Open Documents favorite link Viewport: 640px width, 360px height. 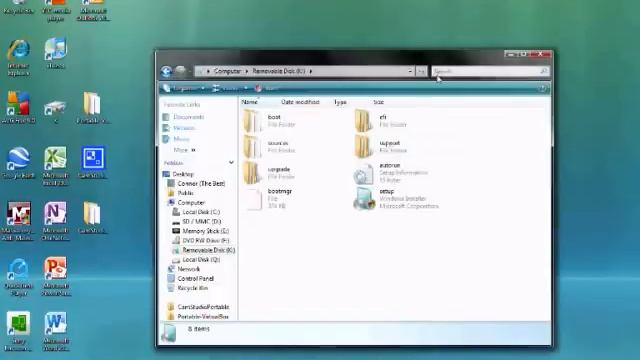click(x=184, y=117)
